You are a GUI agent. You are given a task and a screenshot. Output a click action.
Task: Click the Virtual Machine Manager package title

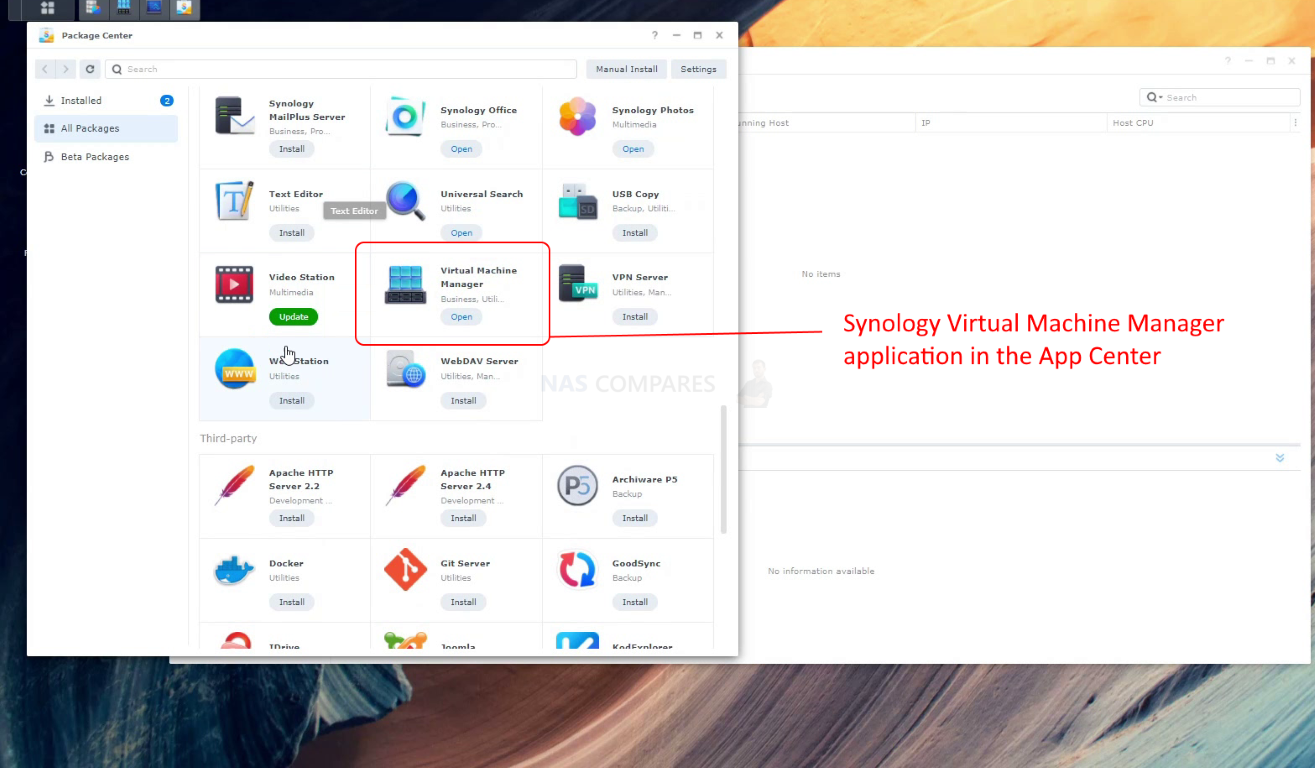(479, 277)
